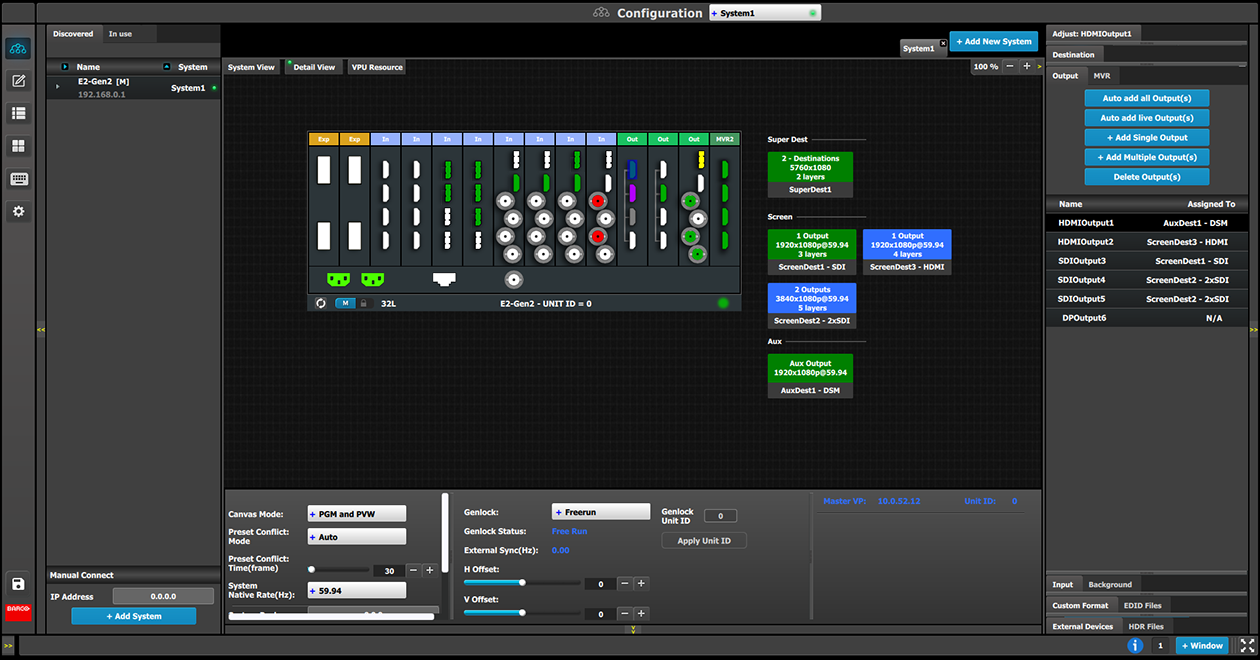The height and width of the screenshot is (660, 1260).
Task: Toggle fullscreen with the expand icon
Action: coord(1246,646)
